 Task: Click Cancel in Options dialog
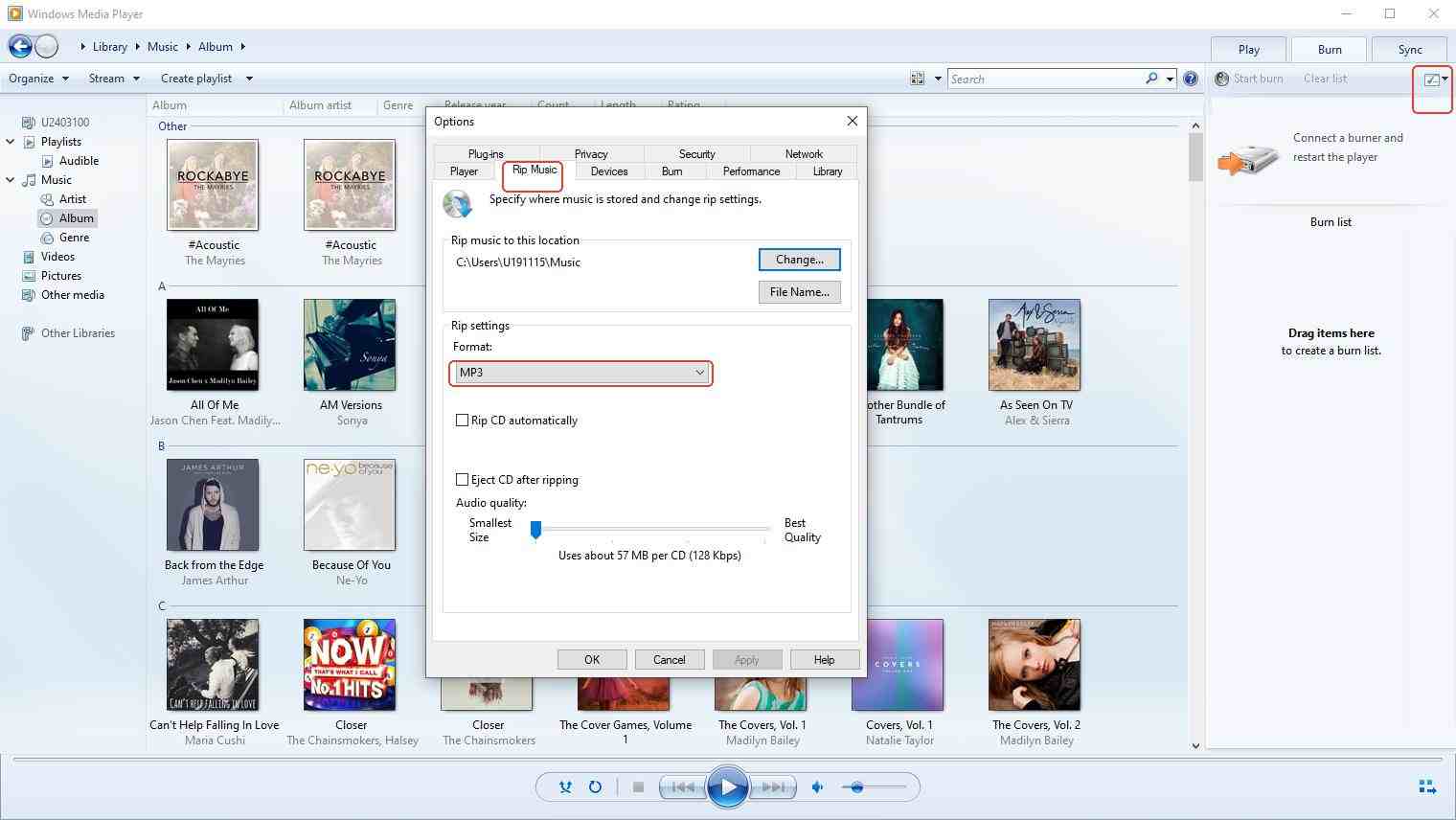pos(669,659)
